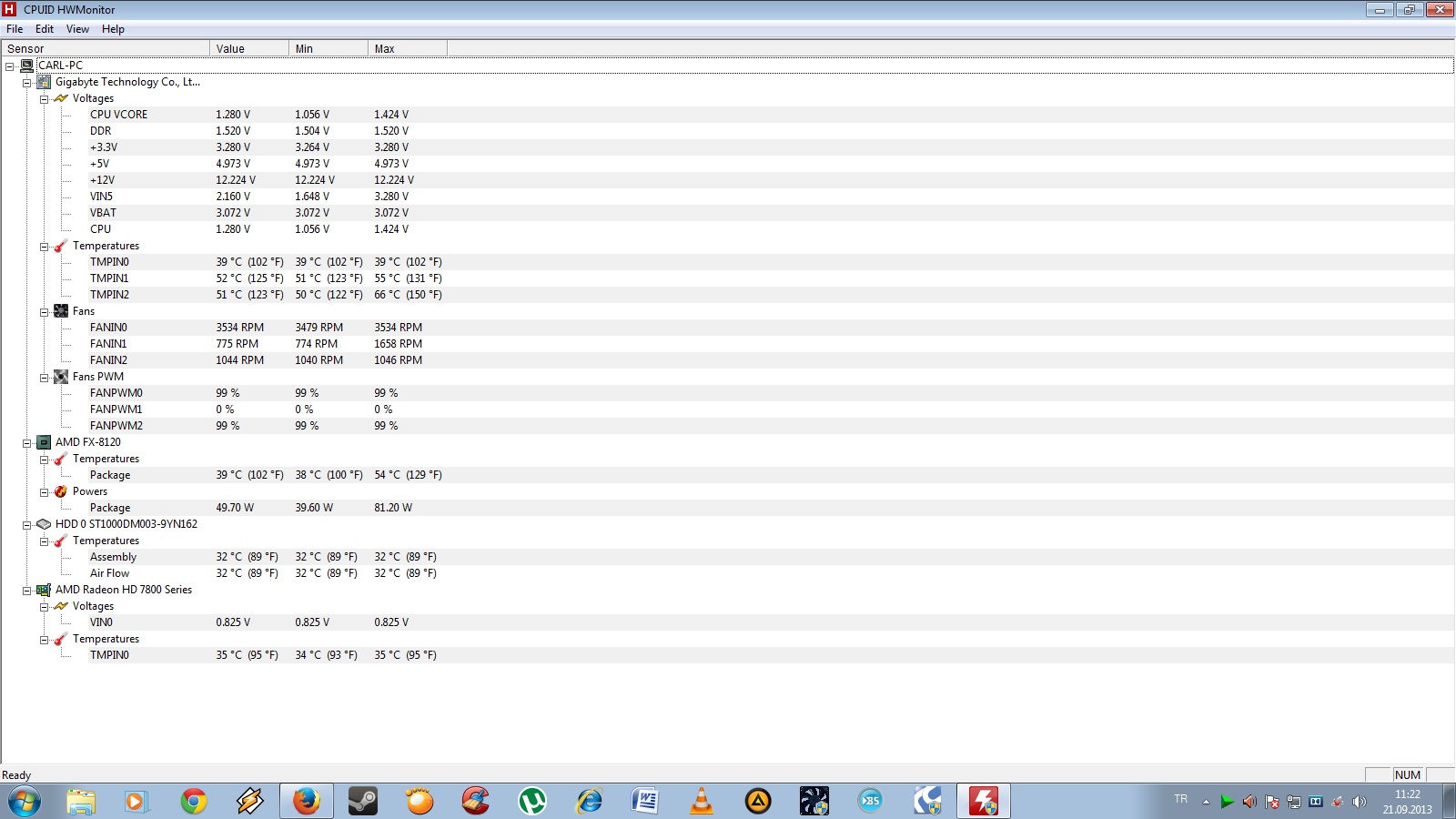The image size is (1456, 819).
Task: Click the Gigabyte motherboard chip icon
Action: point(44,82)
